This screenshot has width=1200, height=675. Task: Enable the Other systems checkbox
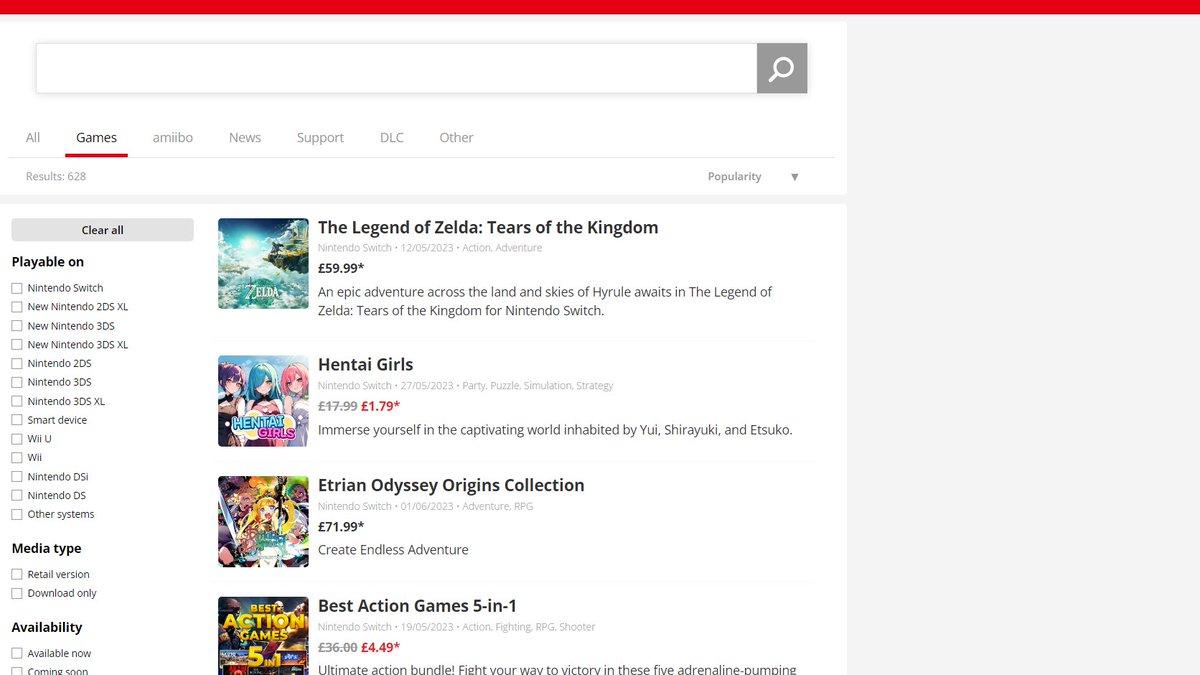[x=17, y=514]
